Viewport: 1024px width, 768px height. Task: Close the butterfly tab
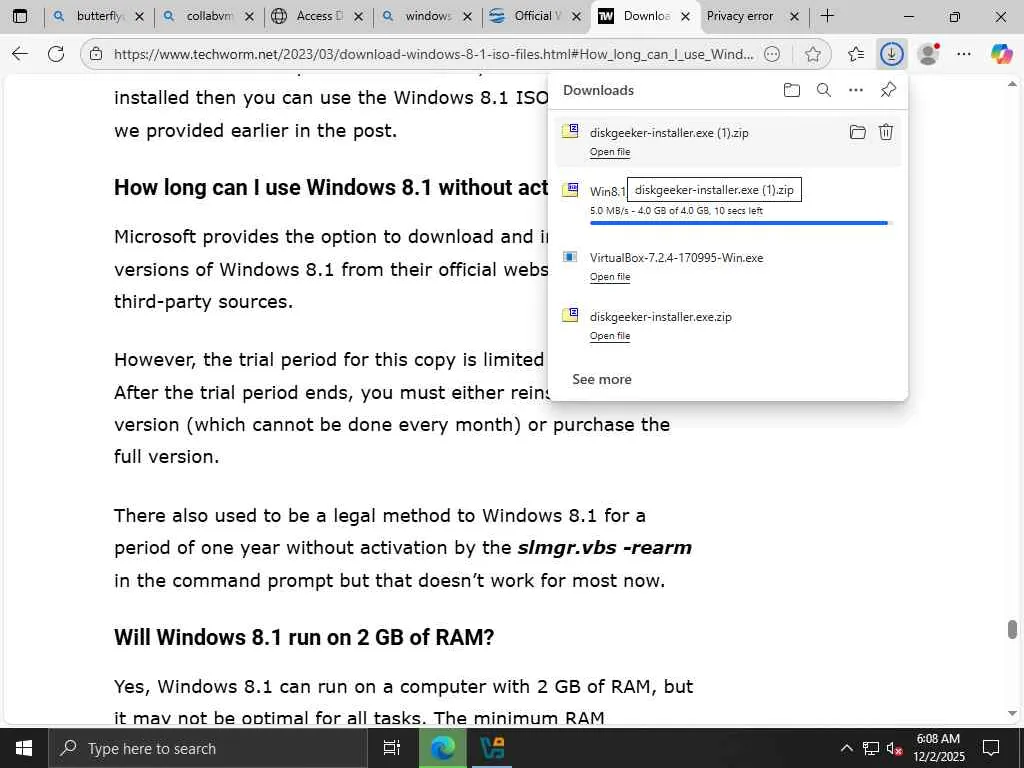click(139, 17)
